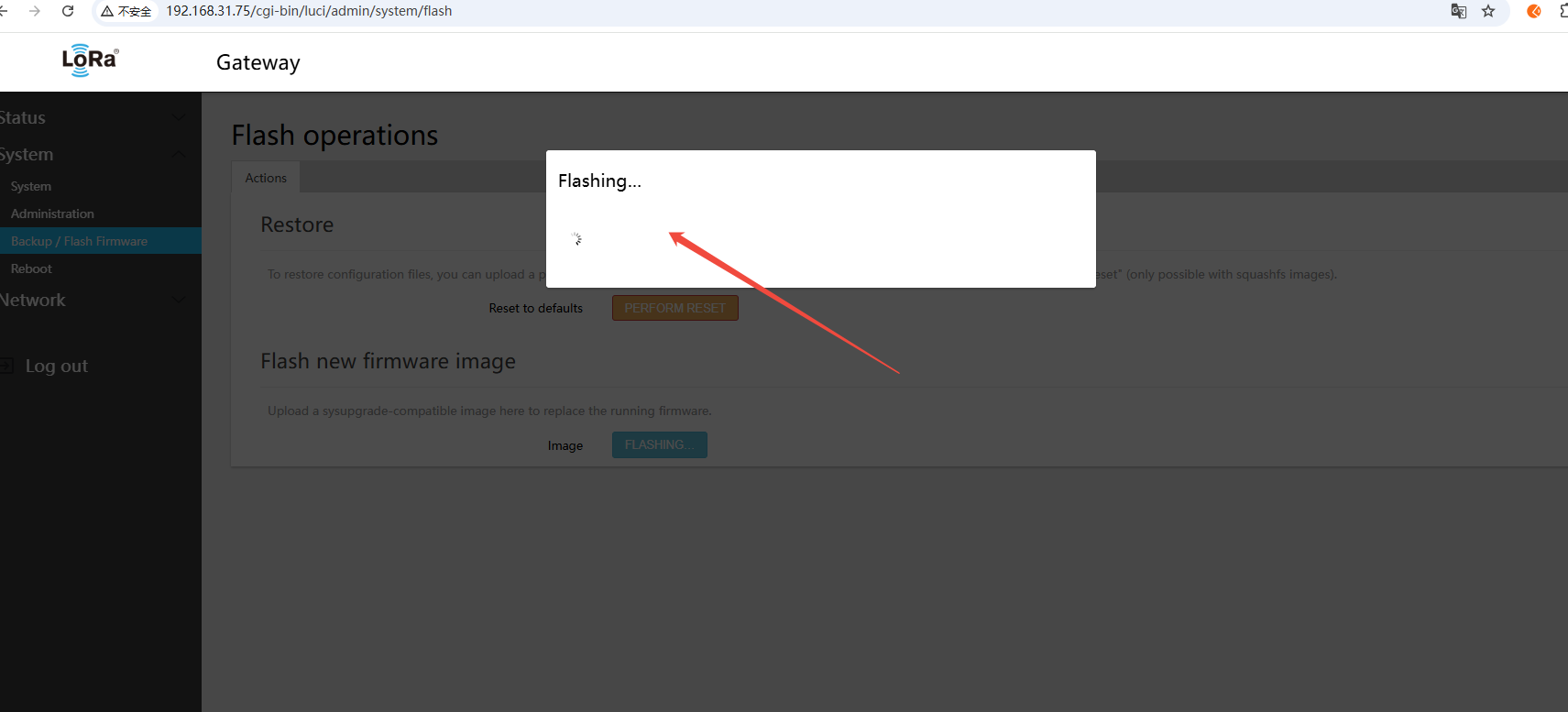Click the orange extension icon
This screenshot has height=712, width=1568.
[1533, 11]
